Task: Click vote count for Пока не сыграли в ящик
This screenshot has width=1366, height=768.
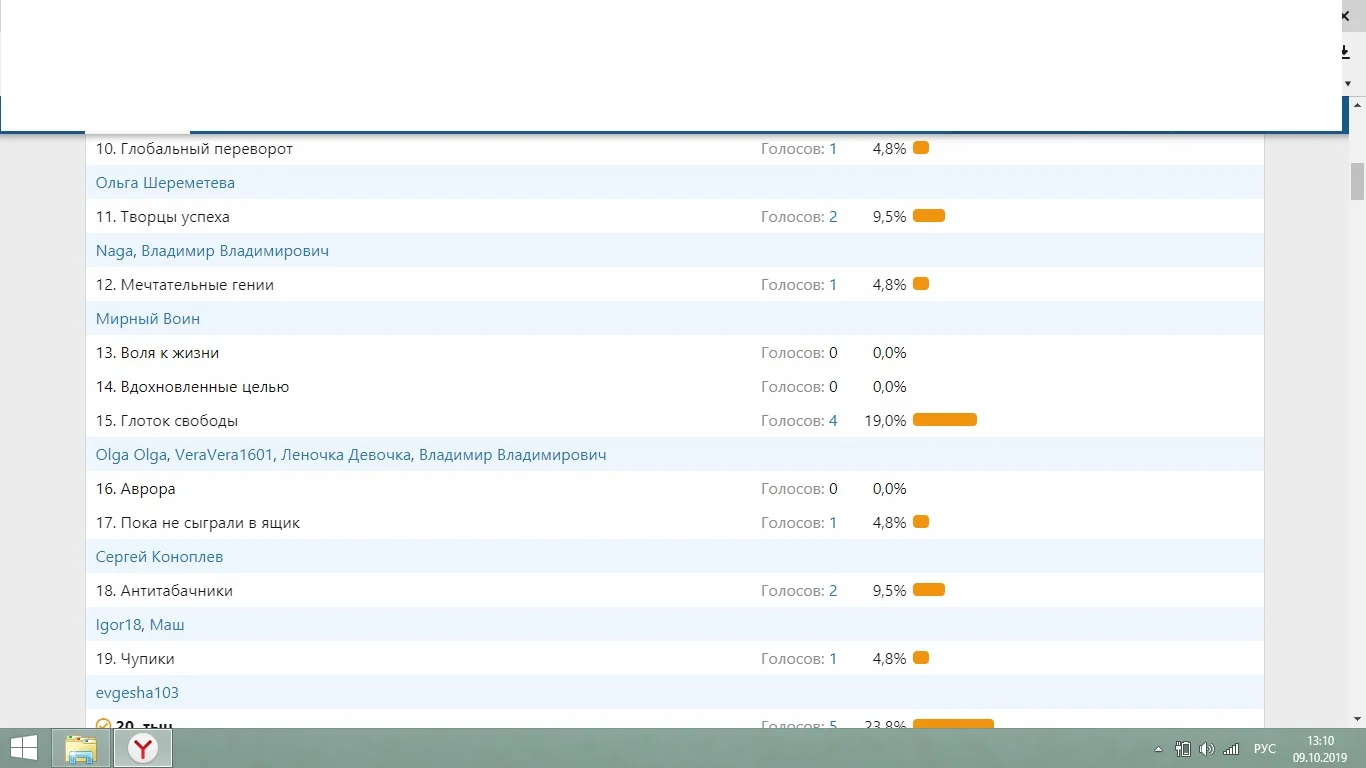Action: click(x=833, y=523)
